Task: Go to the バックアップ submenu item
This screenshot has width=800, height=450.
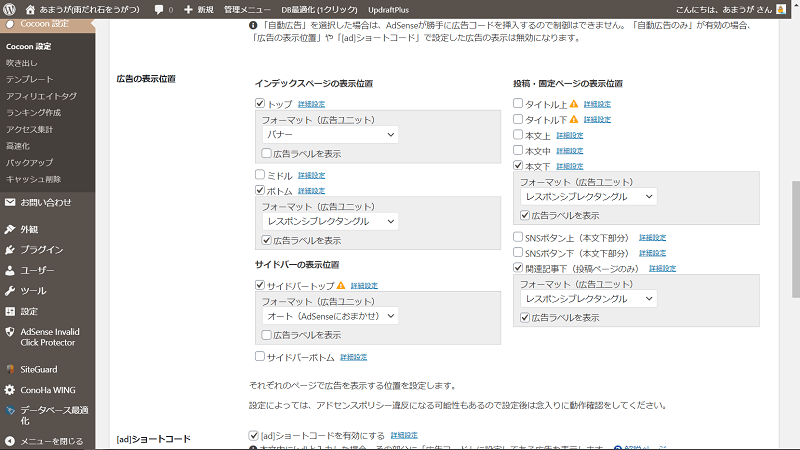Action: tap(30, 161)
